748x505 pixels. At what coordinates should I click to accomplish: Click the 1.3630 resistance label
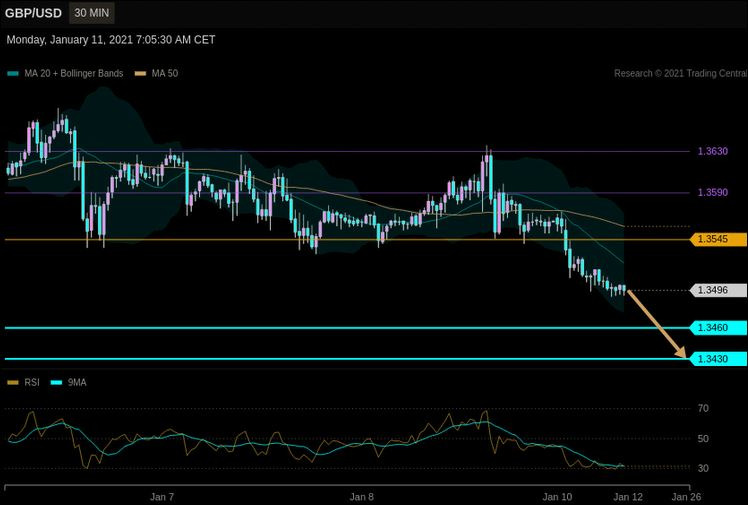713,151
